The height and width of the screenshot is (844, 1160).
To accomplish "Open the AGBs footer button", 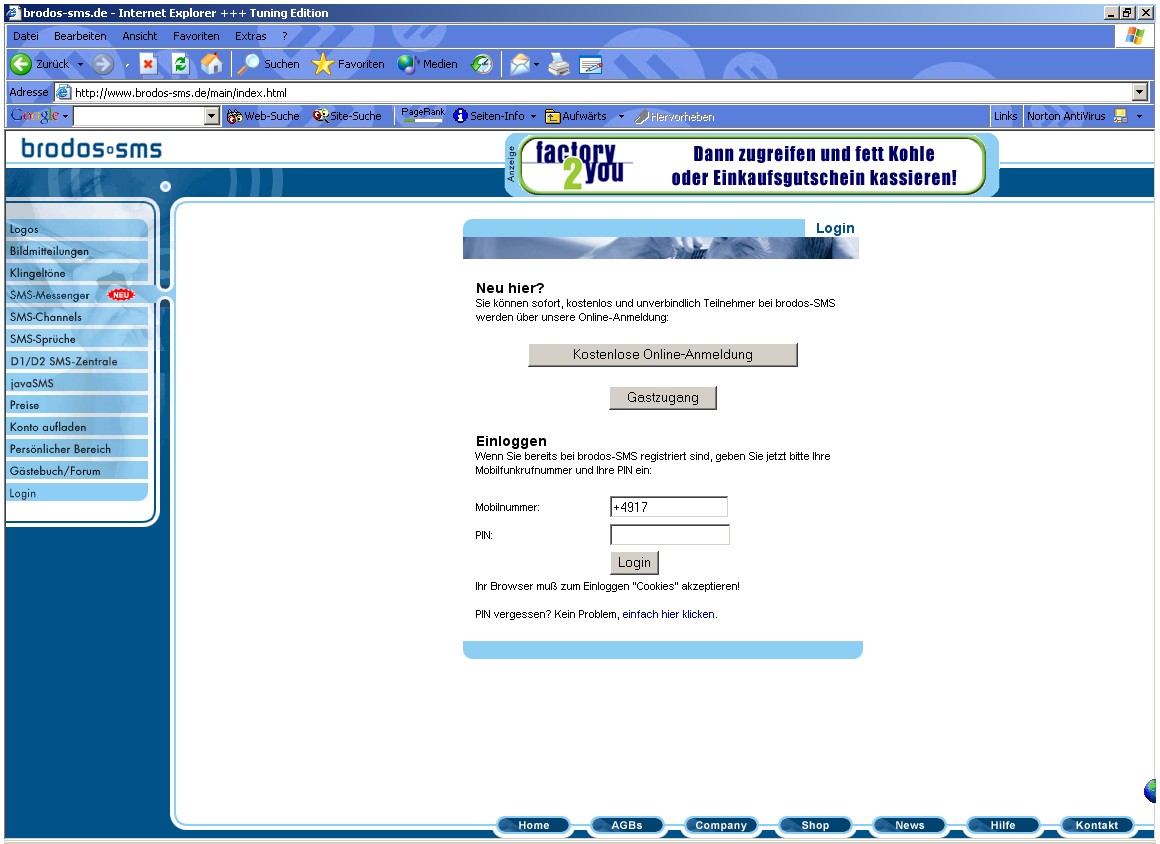I will [627, 826].
